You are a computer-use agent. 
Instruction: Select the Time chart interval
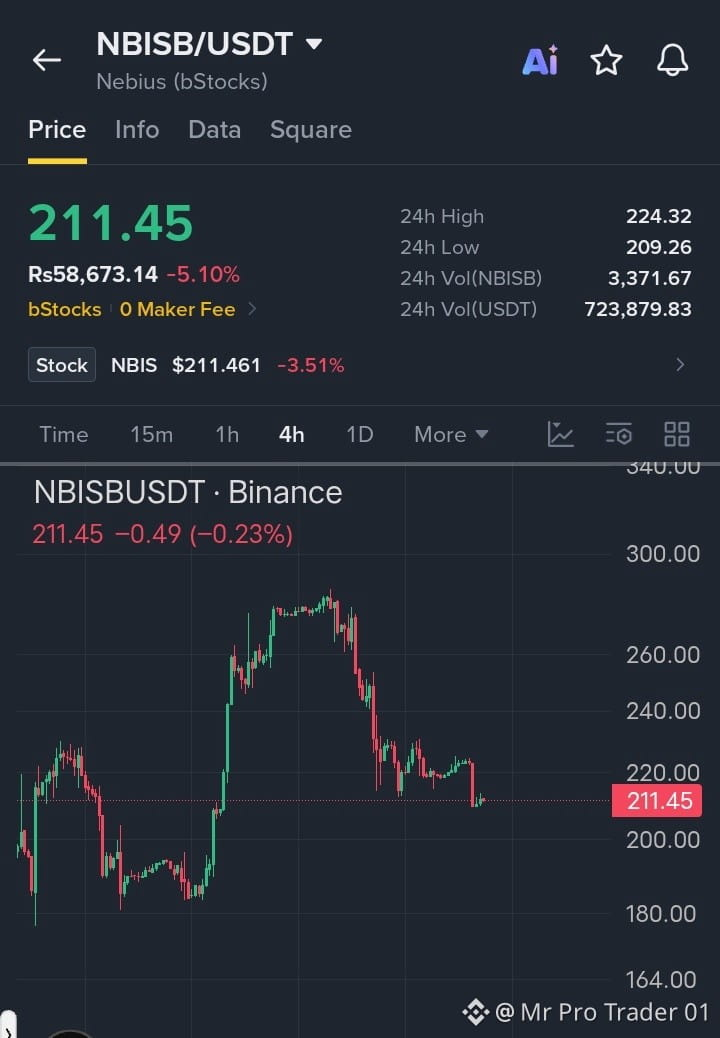(x=64, y=434)
